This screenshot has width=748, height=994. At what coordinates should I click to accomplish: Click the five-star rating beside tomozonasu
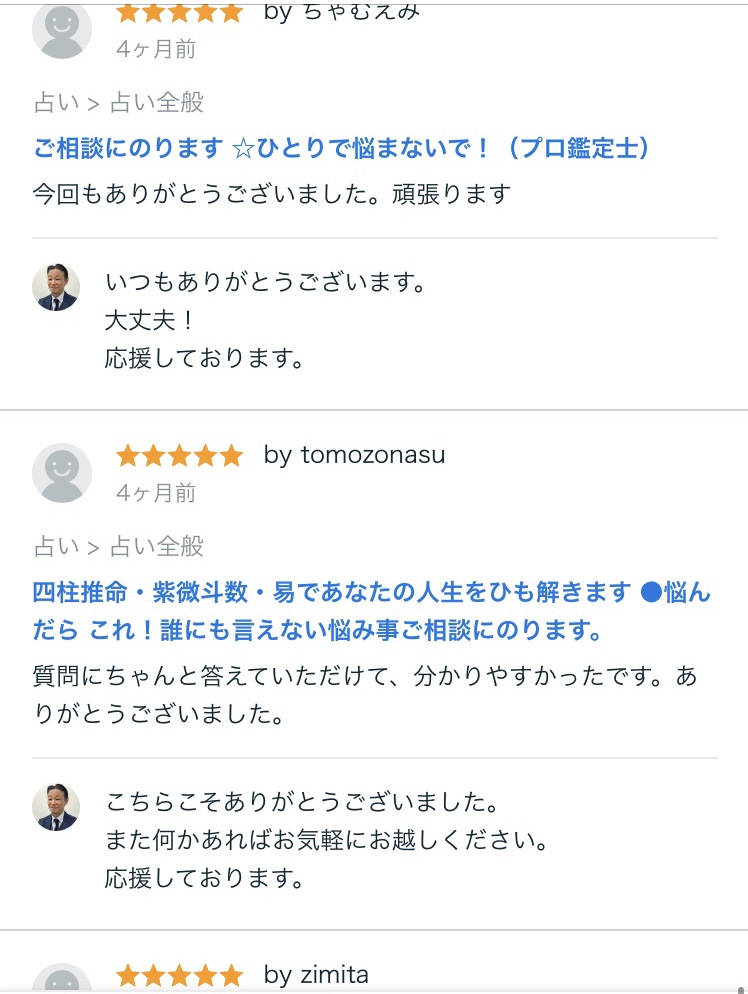click(179, 456)
